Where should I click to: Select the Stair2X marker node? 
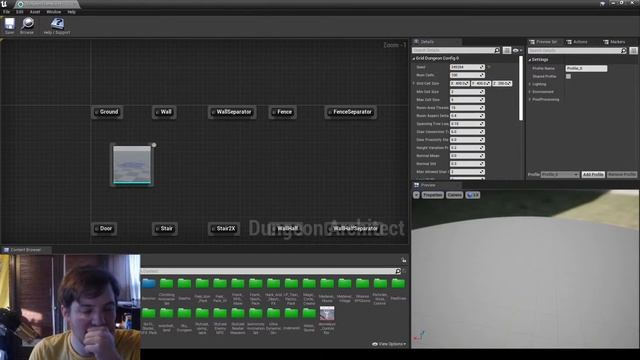tap(224, 229)
